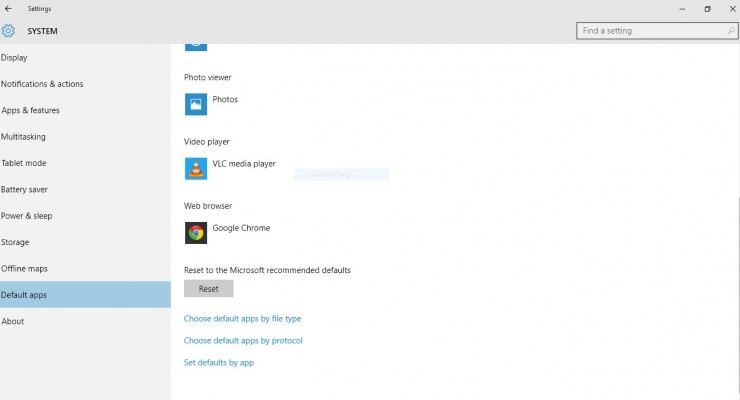Click Set defaults by app link
This screenshot has width=740, height=400.
(x=219, y=363)
